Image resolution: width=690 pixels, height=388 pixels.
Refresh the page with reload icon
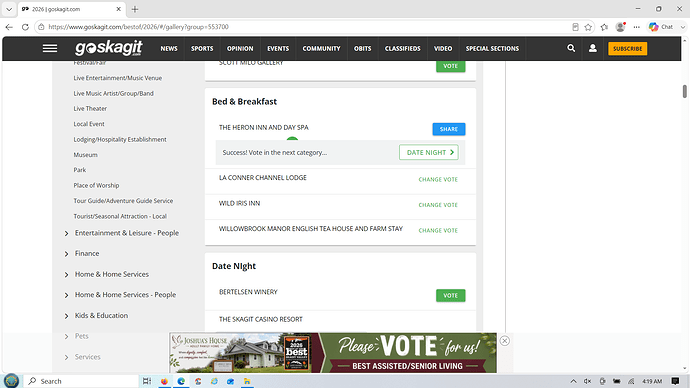coord(25,27)
